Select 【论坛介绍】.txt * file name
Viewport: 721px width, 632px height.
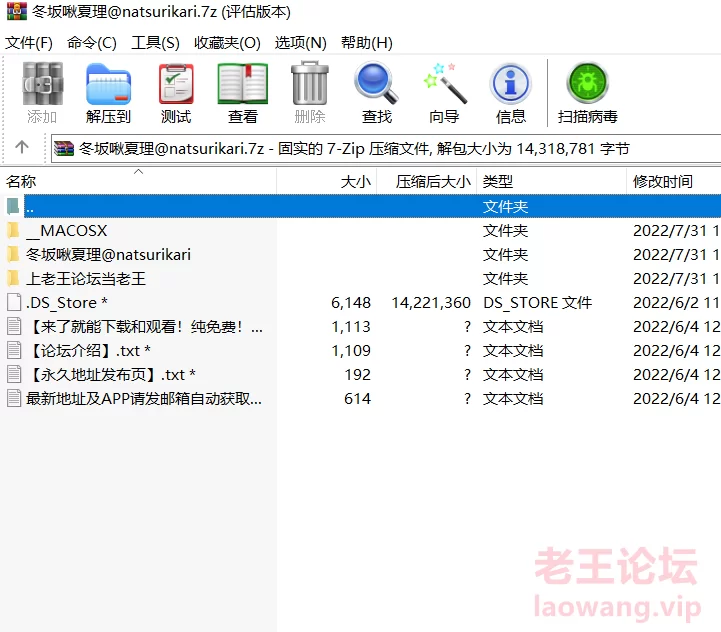click(88, 350)
